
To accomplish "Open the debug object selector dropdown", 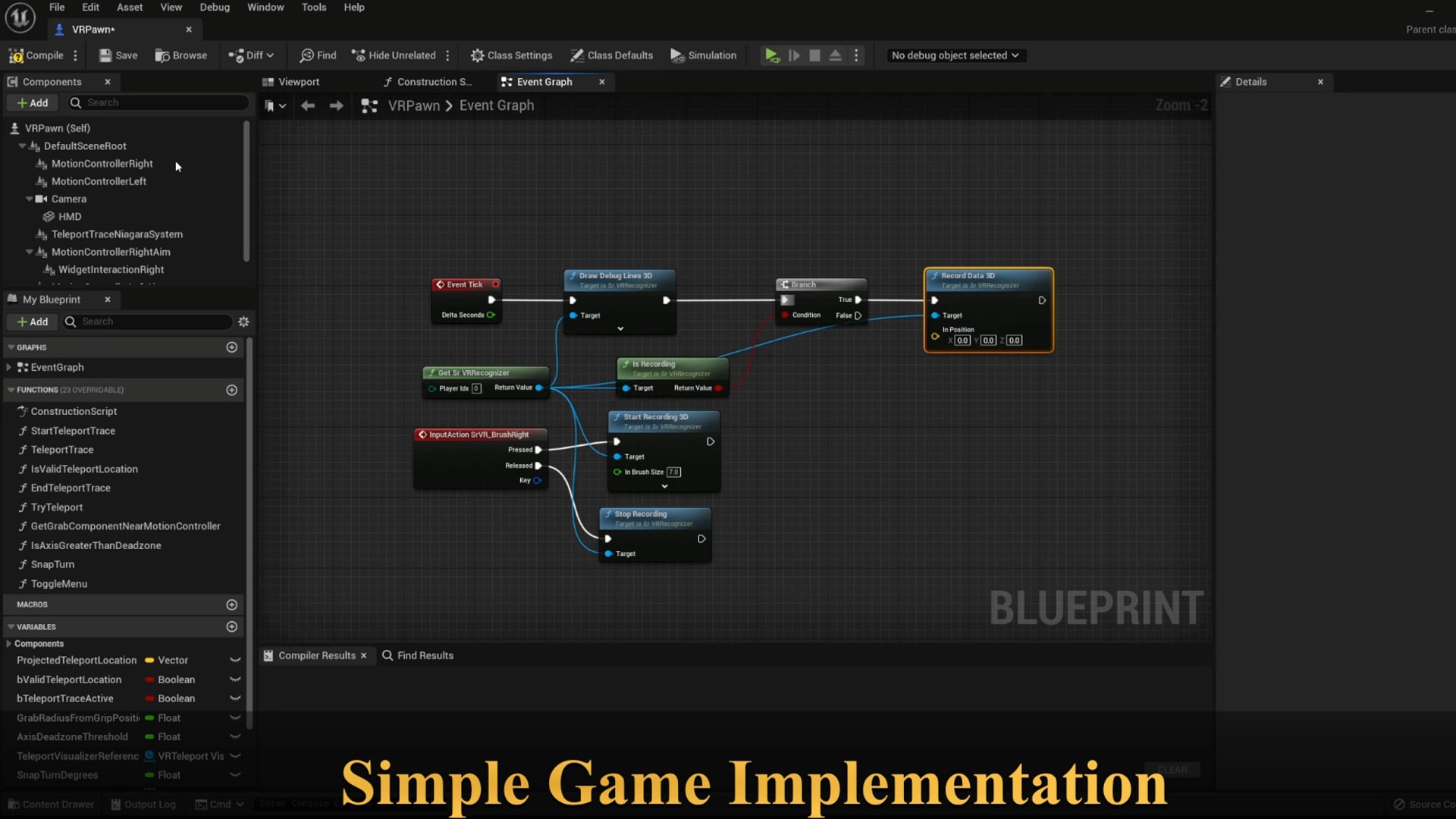I will coord(955,55).
